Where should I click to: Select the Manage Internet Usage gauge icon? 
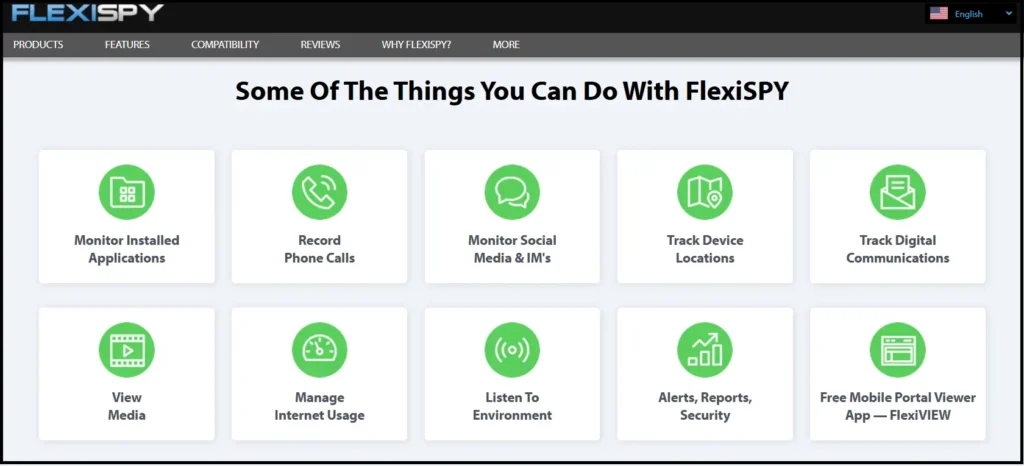tap(319, 350)
